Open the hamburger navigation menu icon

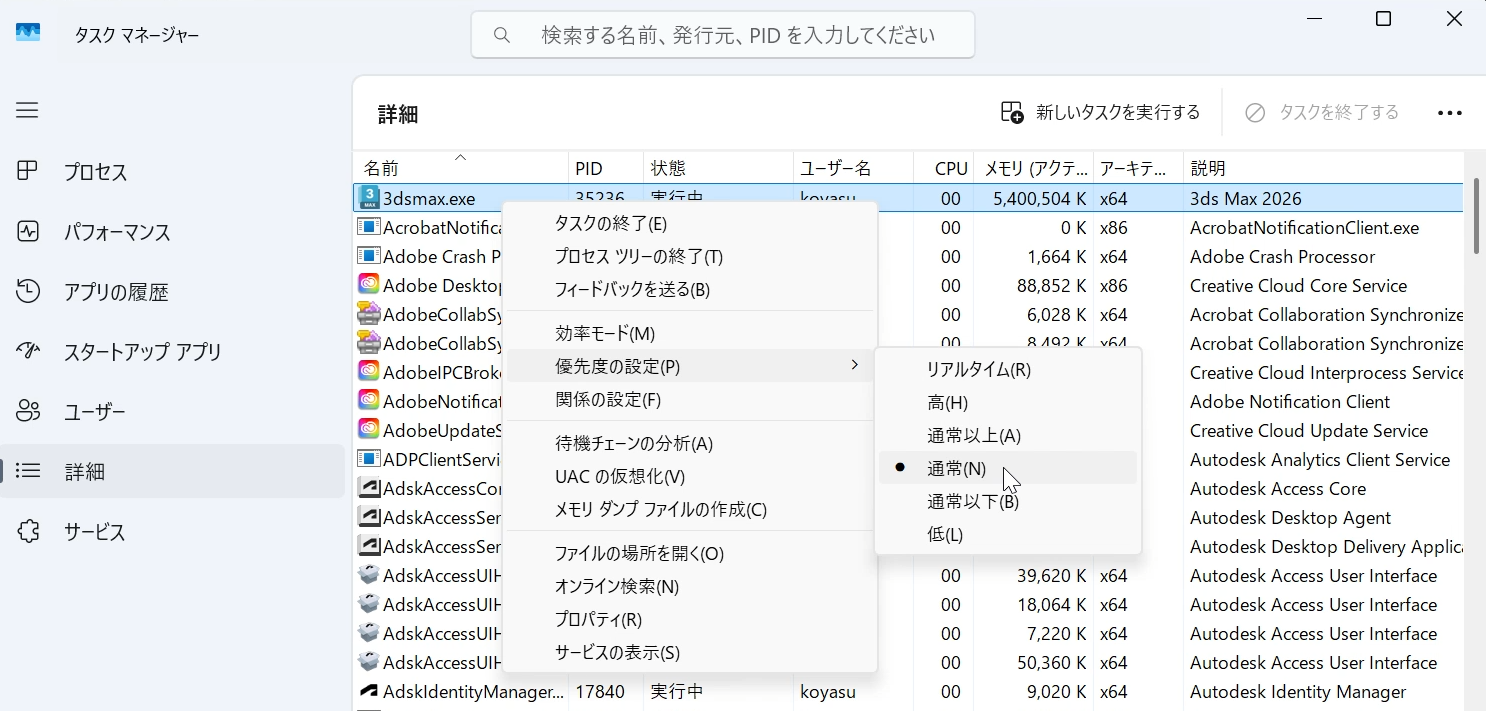(x=27, y=110)
